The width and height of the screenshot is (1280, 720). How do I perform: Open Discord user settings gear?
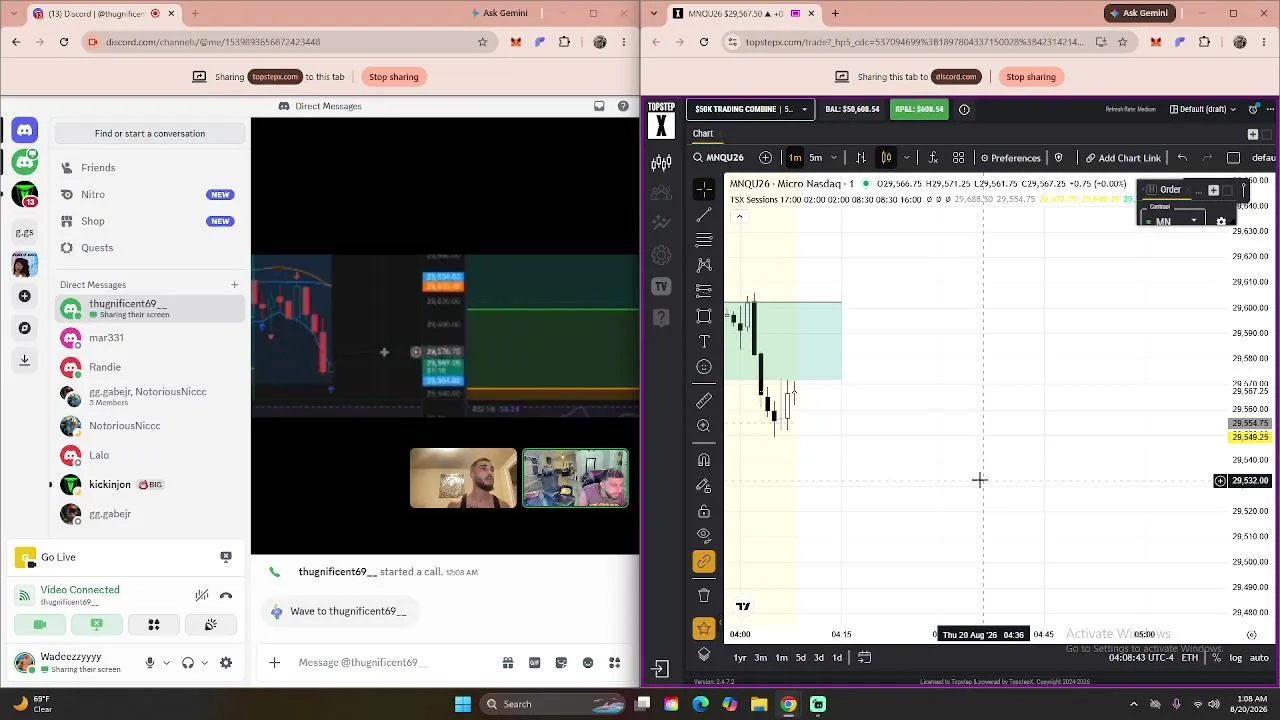point(226,663)
